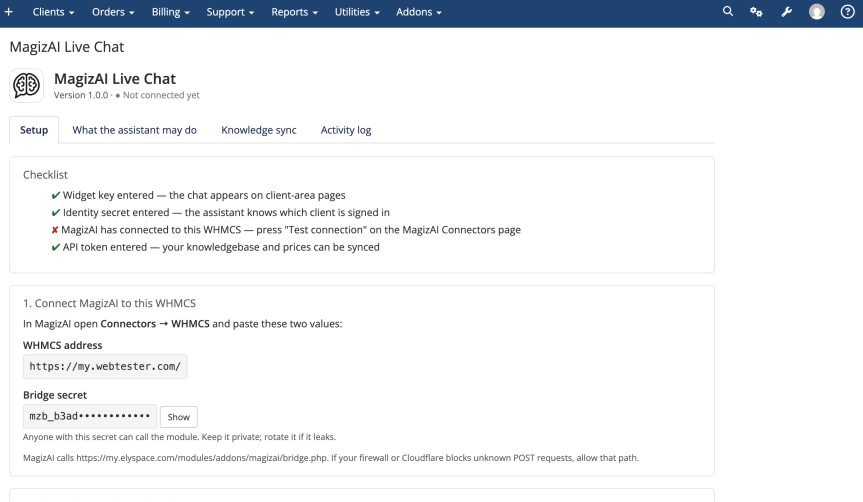Click the 'Keep it private' secret warning text
Screen dimensions: 863x502
(x=179, y=437)
